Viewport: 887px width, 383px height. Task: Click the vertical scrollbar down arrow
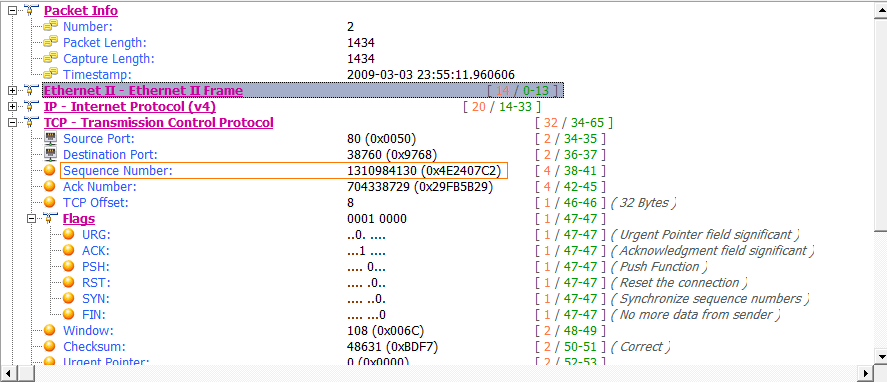tap(880, 356)
